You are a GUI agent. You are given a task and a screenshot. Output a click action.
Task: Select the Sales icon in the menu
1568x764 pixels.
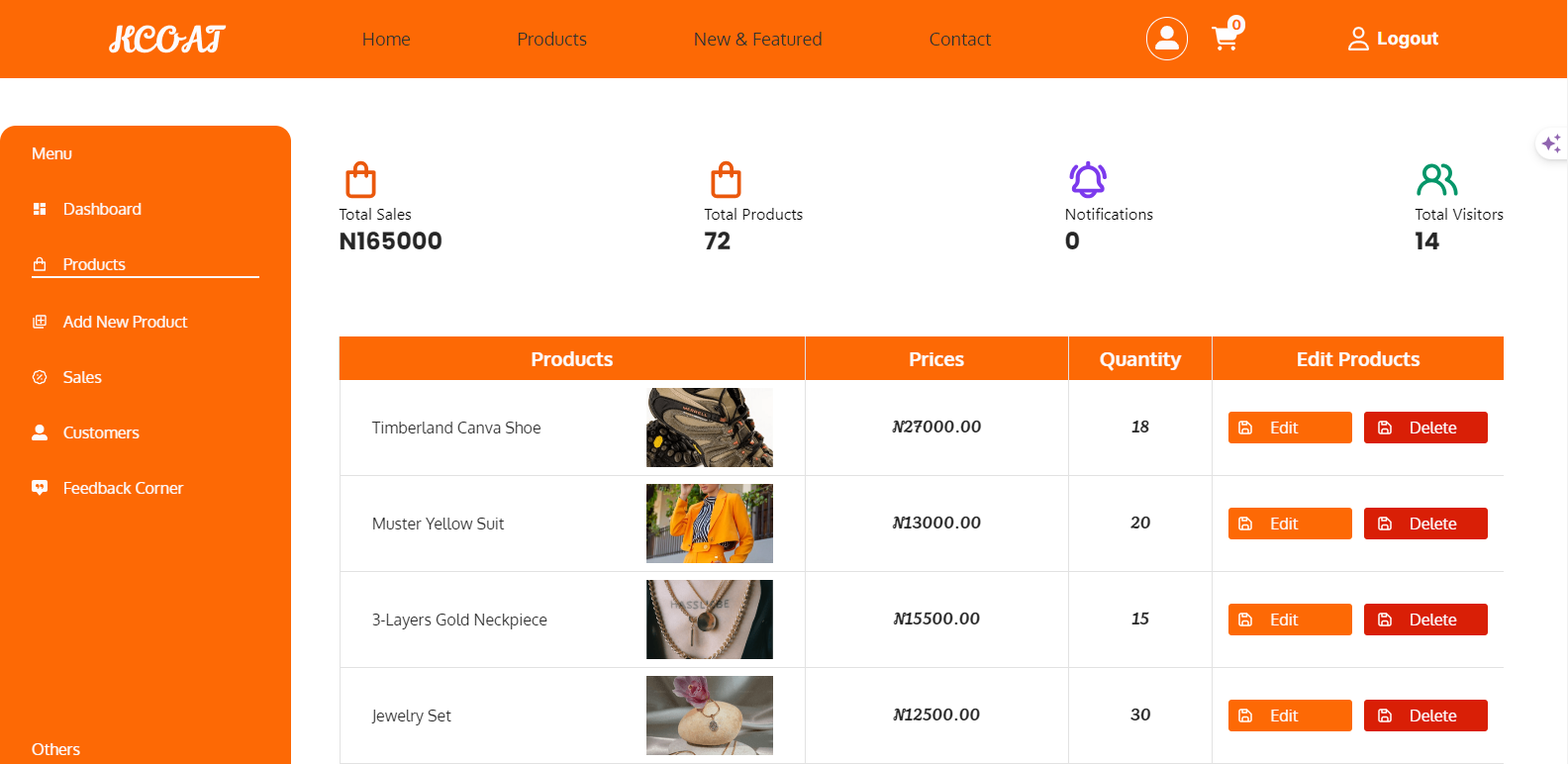[x=39, y=377]
